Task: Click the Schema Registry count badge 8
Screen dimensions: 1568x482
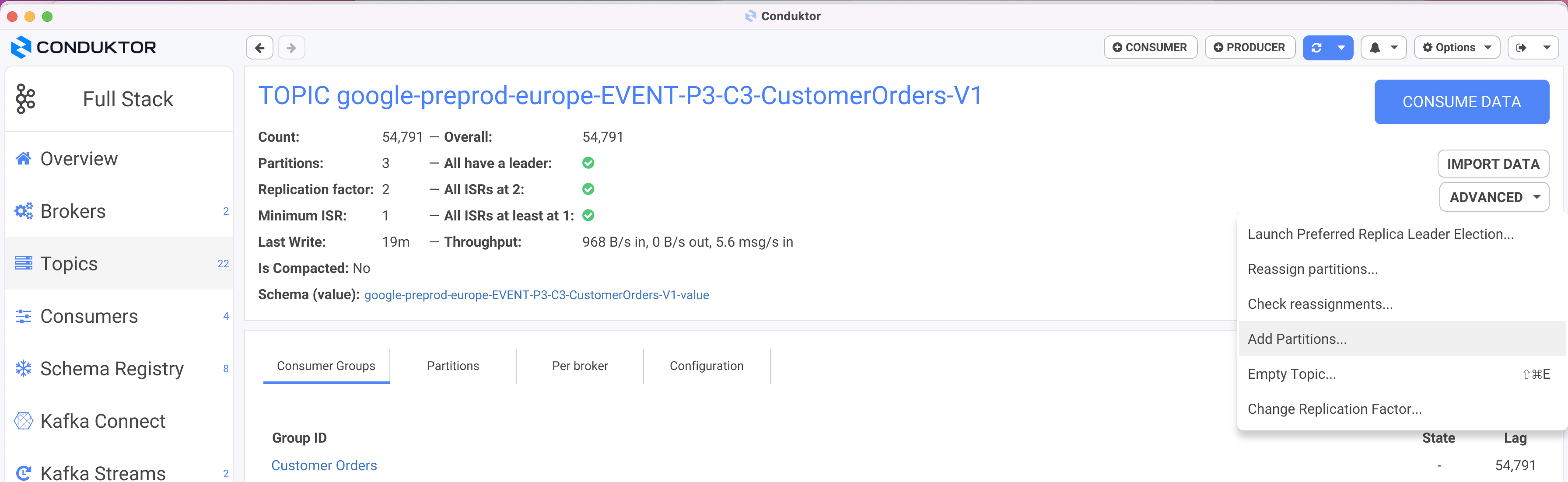Action: click(x=226, y=369)
